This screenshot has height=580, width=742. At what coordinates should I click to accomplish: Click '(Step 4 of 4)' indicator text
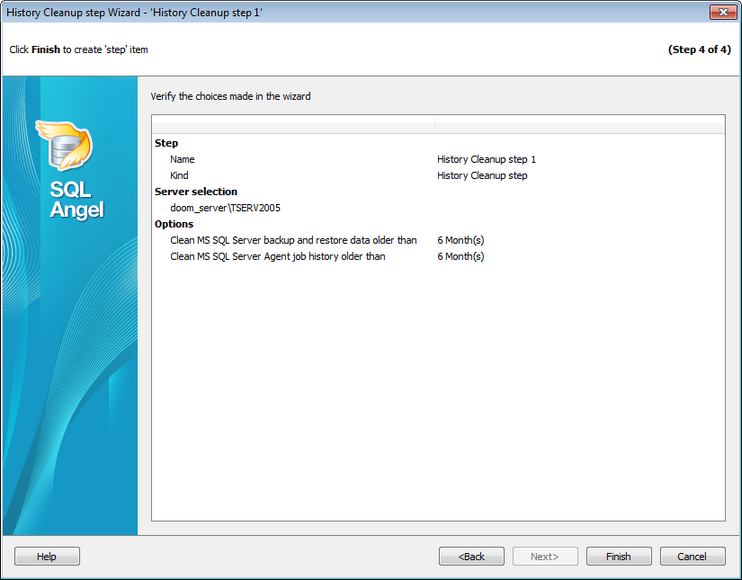pos(699,50)
